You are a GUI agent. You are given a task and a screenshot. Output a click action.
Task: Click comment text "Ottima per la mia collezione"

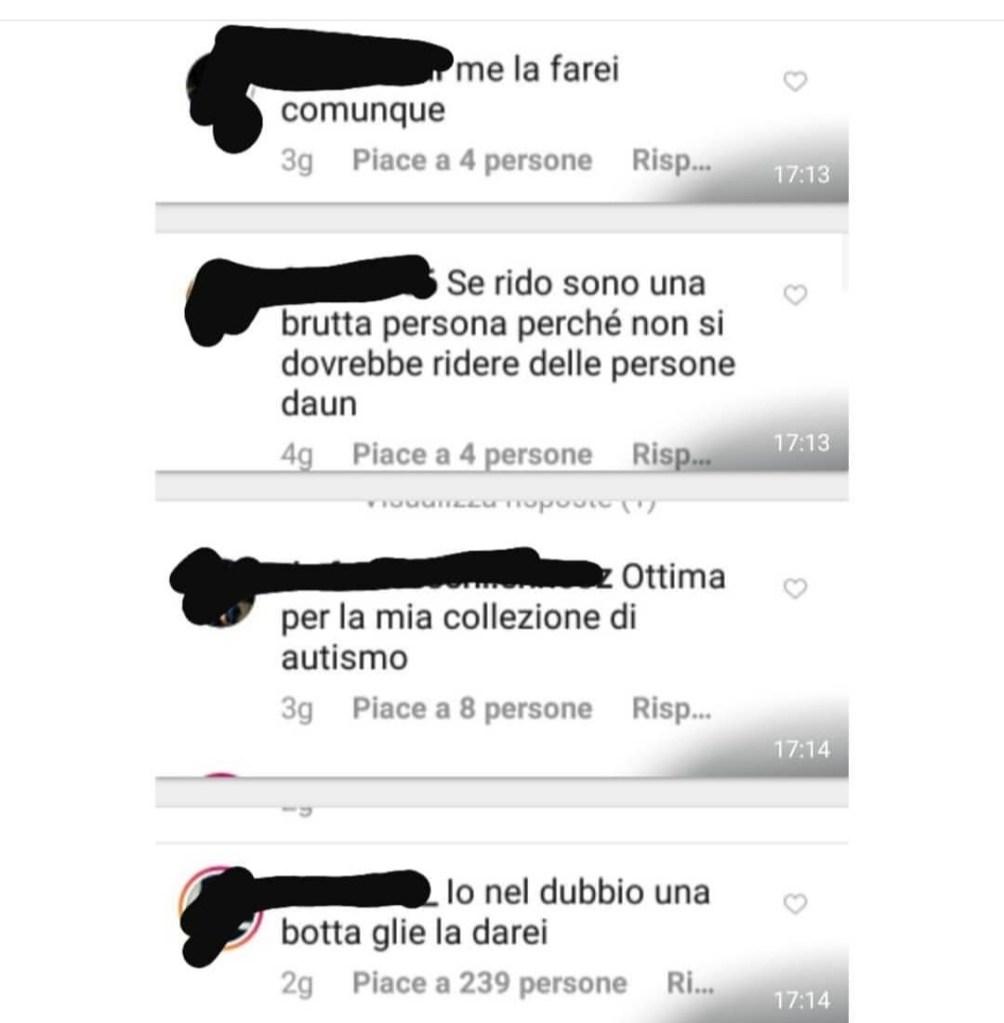[x=503, y=617]
